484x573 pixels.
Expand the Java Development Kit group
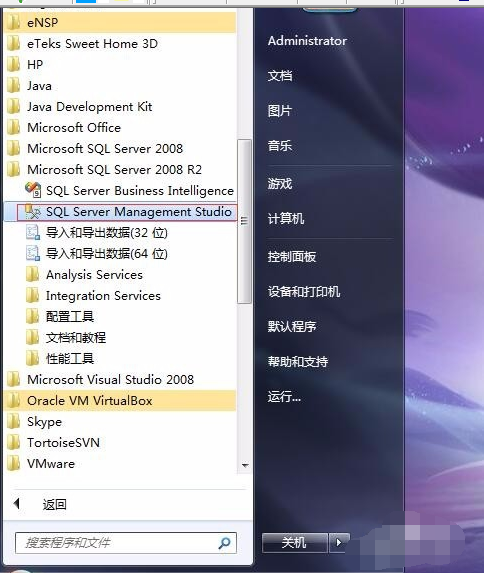tap(120, 107)
